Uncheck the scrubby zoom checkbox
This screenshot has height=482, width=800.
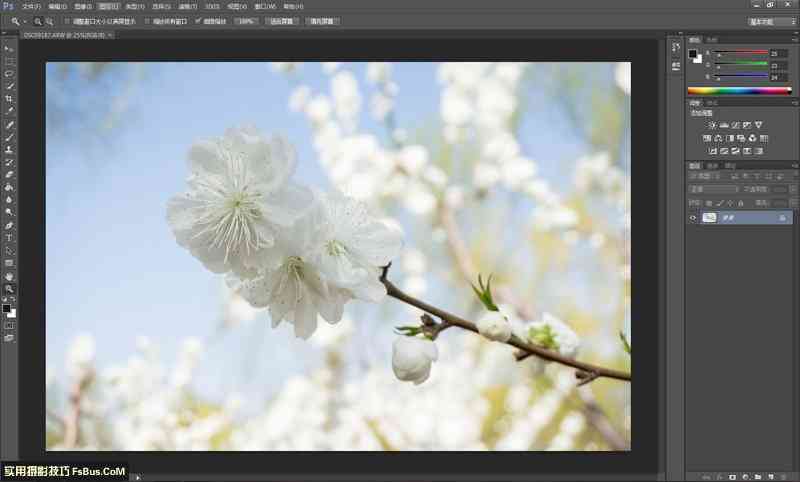[x=198, y=20]
